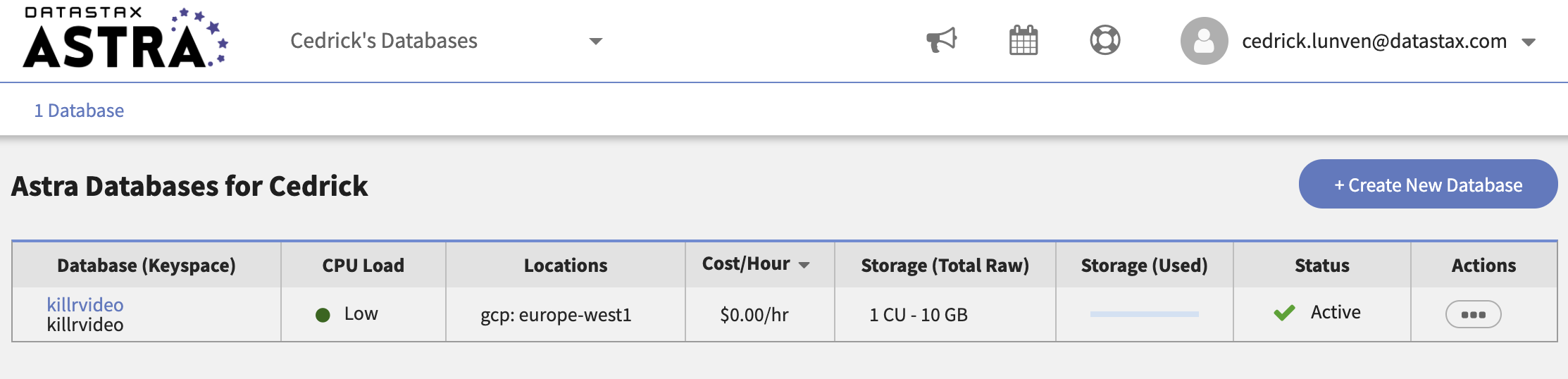Viewport: 1568px width, 379px height.
Task: Click the green CPU Load indicator dot
Action: click(323, 315)
